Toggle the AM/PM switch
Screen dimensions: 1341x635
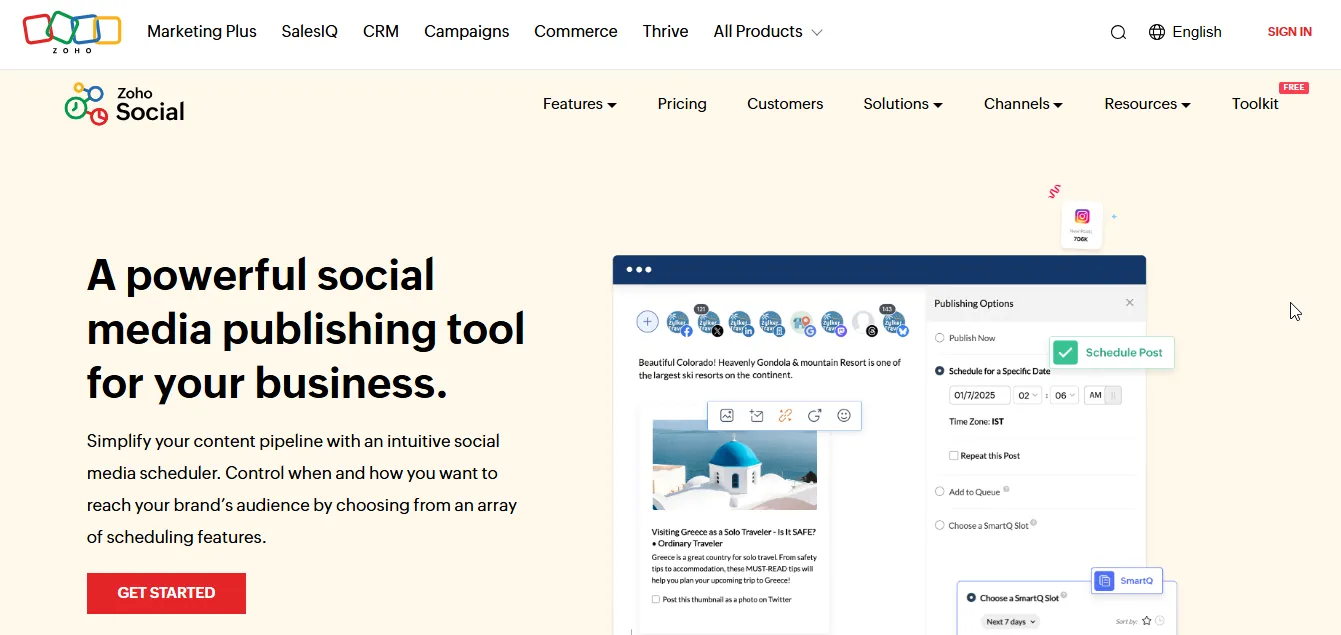(1104, 395)
